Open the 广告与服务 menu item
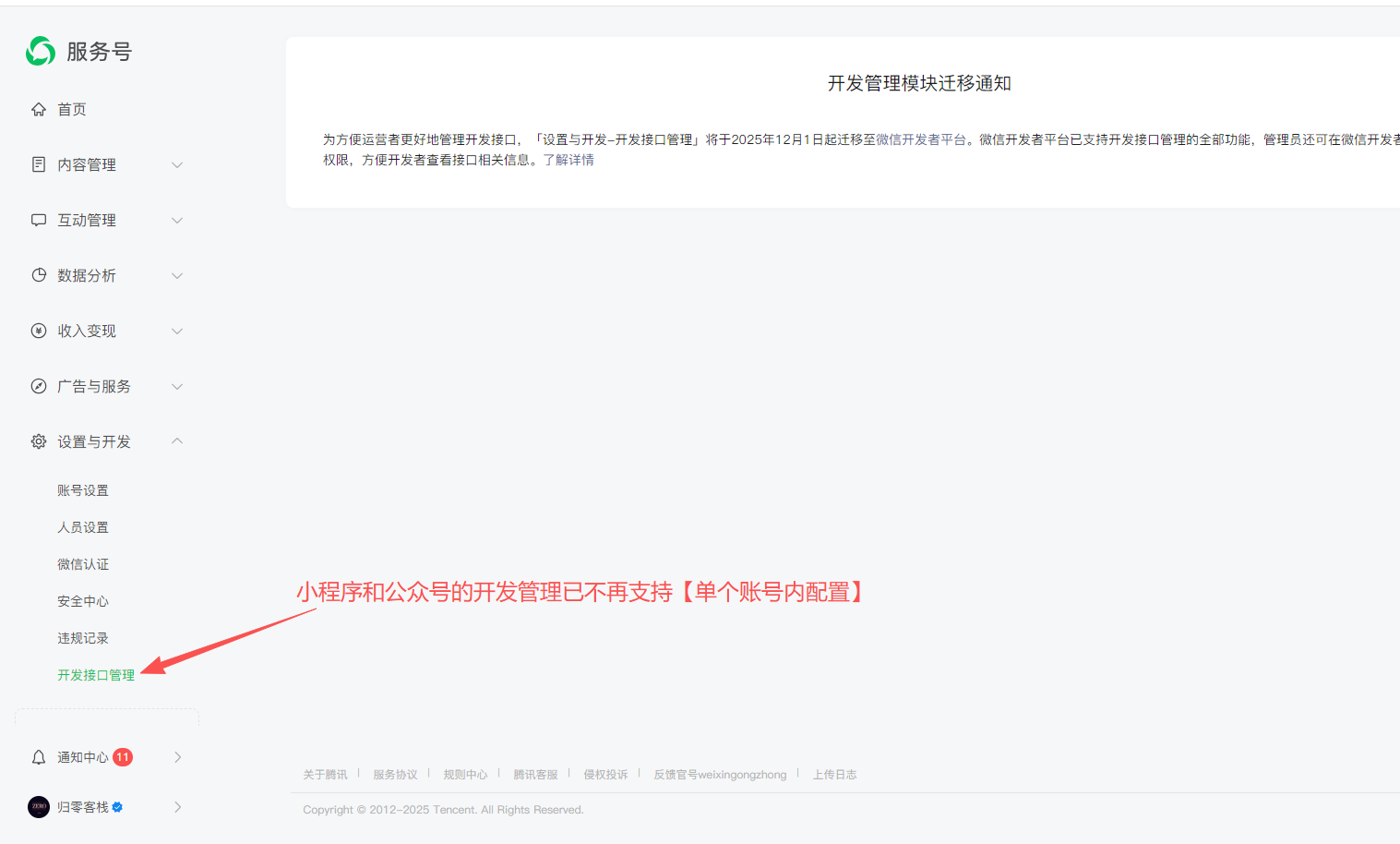 pyautogui.click(x=94, y=386)
